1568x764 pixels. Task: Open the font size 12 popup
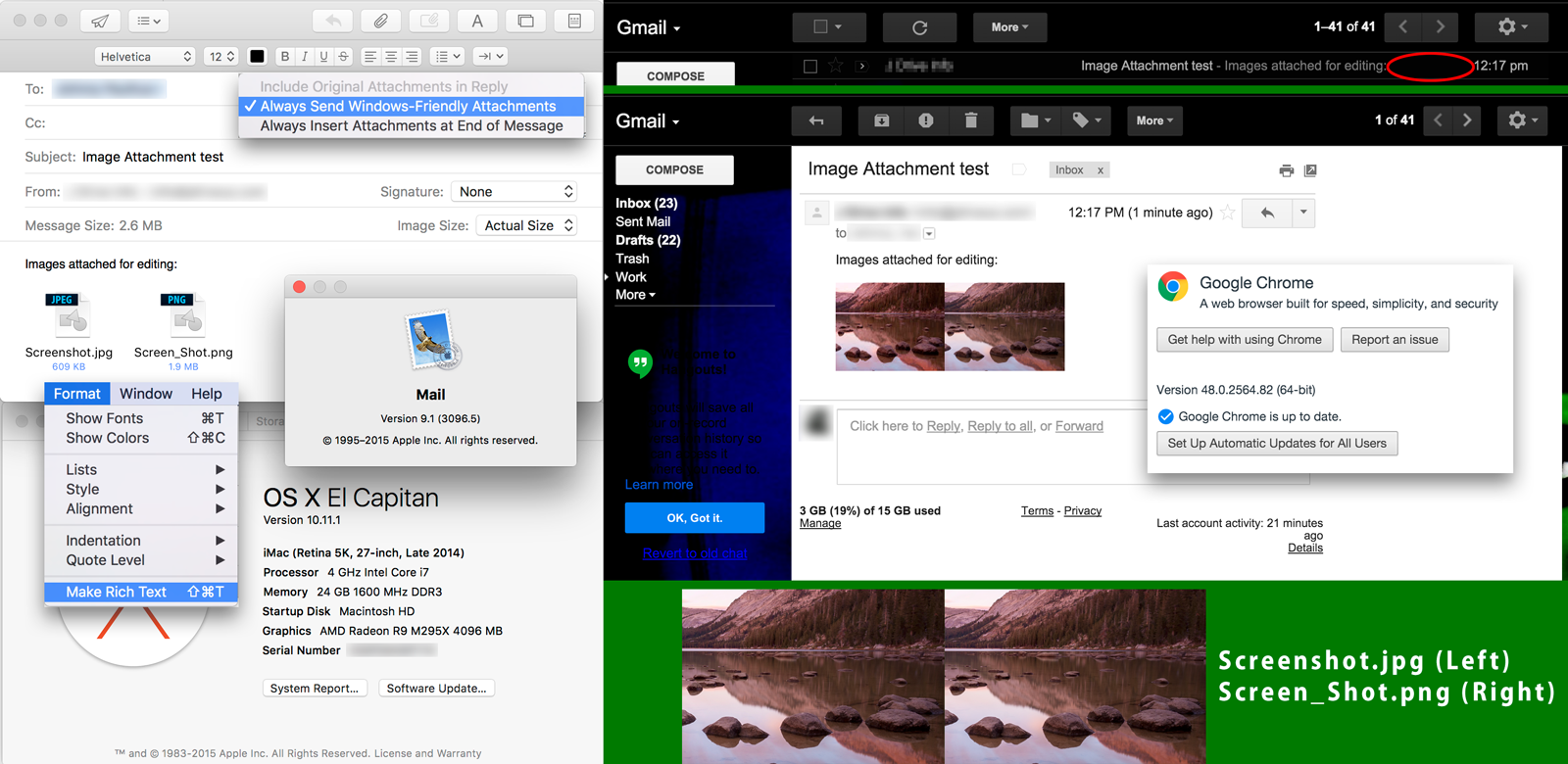221,57
